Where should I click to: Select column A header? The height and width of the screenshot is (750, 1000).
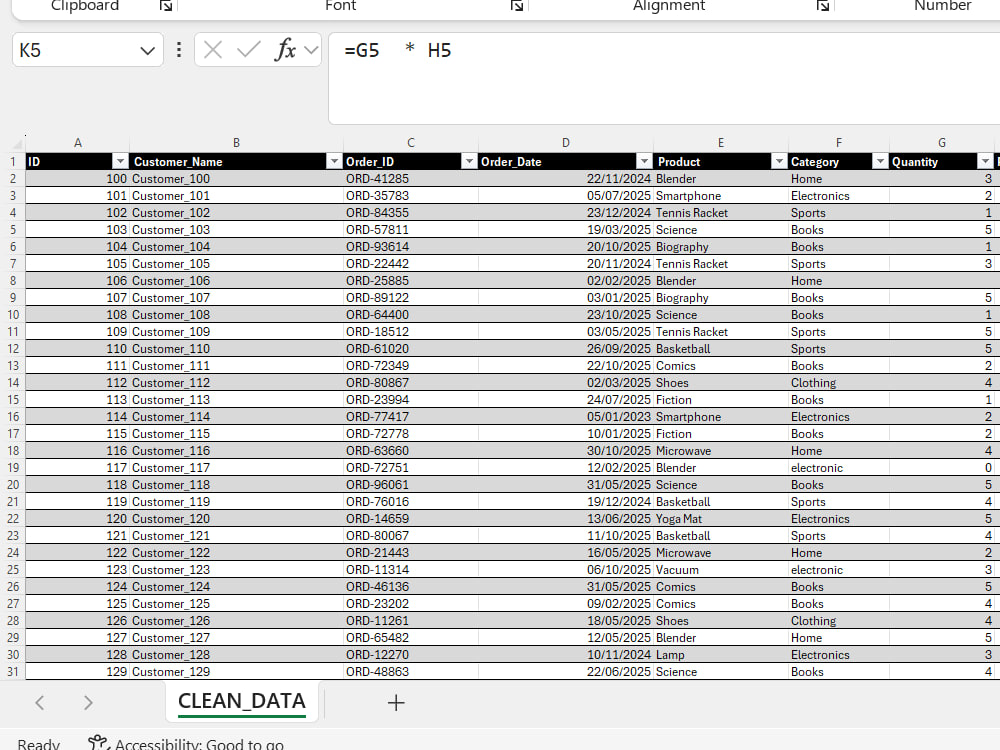78,143
